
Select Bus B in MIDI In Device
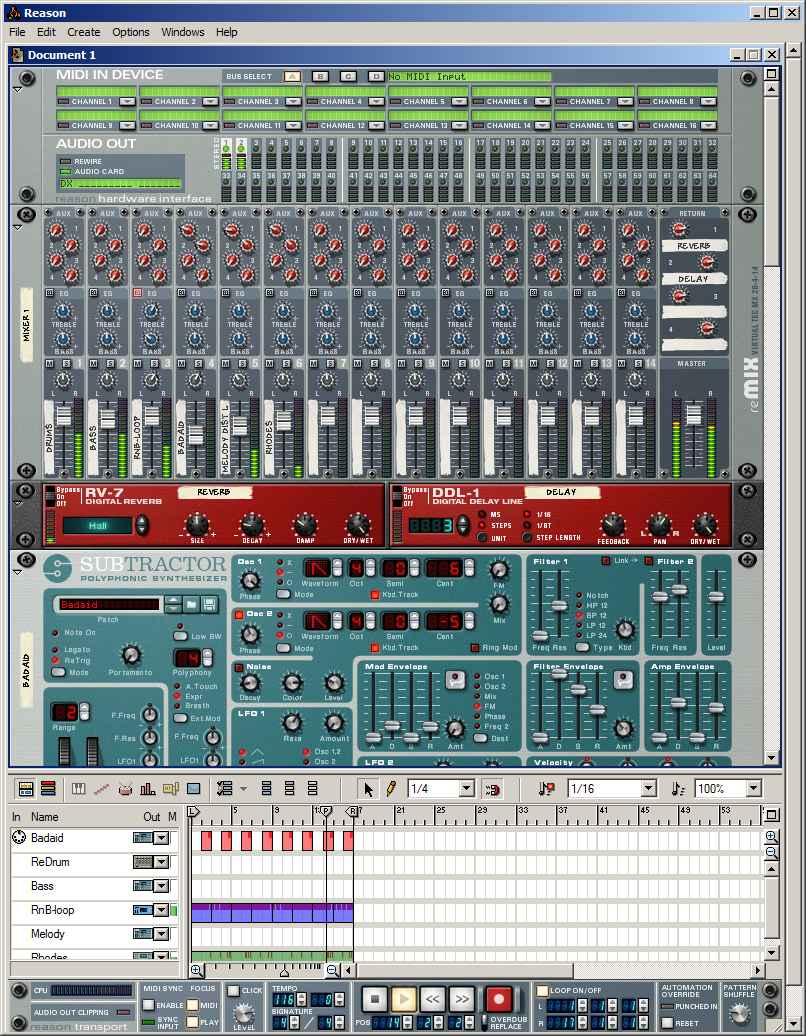320,77
